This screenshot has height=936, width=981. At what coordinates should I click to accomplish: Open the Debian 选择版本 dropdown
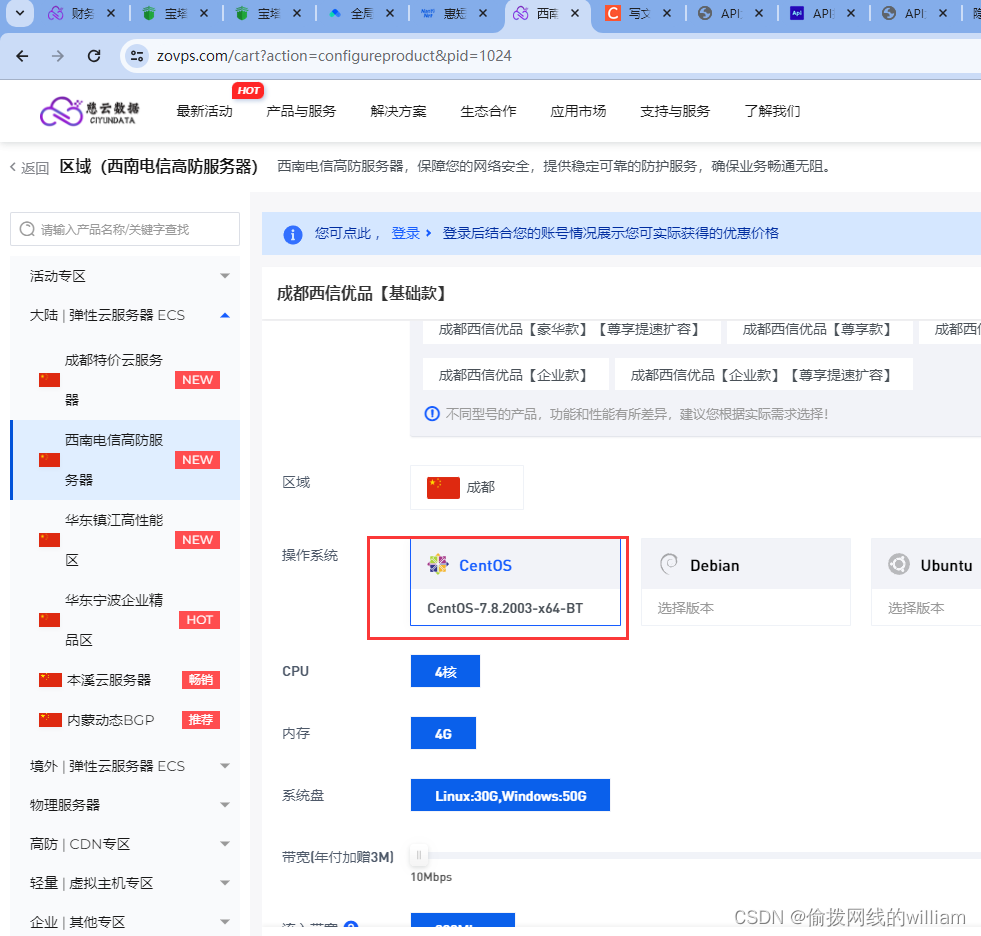tap(745, 606)
